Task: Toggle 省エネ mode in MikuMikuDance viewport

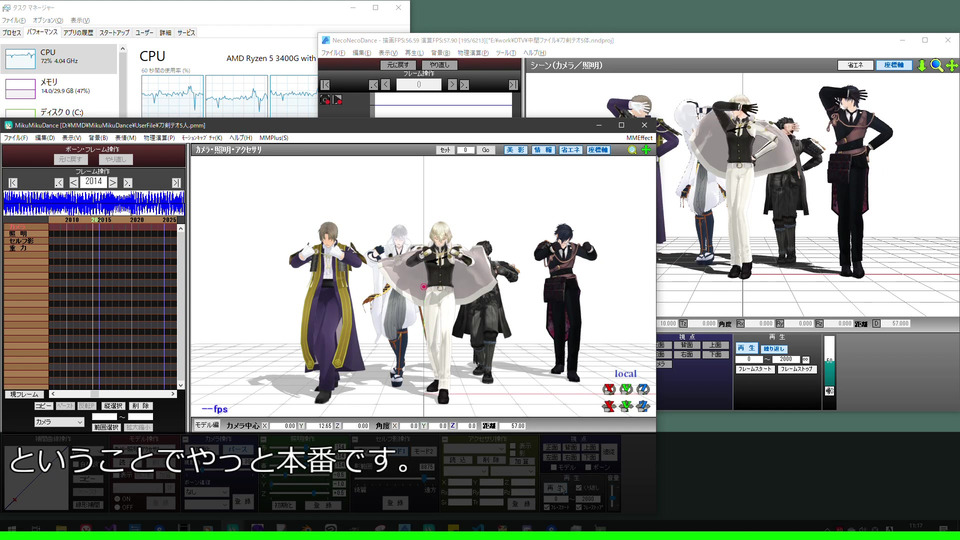Action: (570, 150)
